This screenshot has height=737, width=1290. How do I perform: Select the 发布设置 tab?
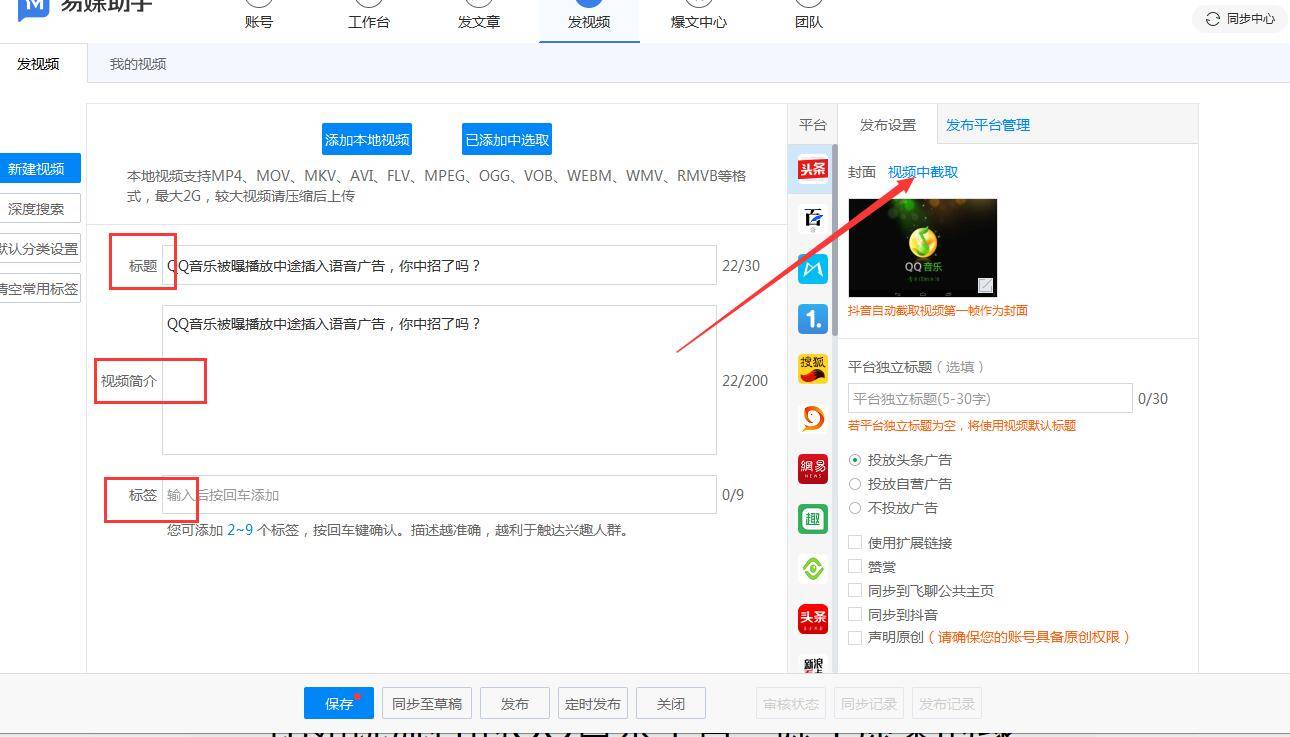tap(888, 125)
